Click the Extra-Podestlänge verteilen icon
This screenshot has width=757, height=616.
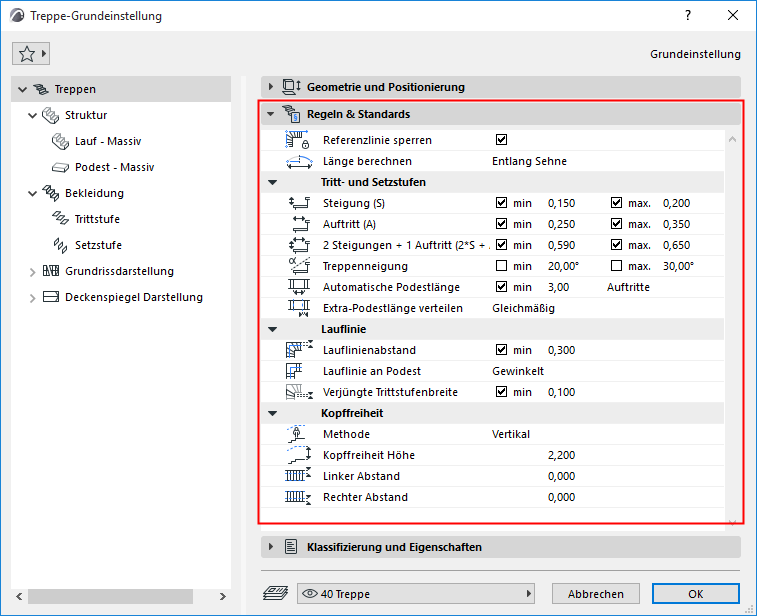point(299,308)
